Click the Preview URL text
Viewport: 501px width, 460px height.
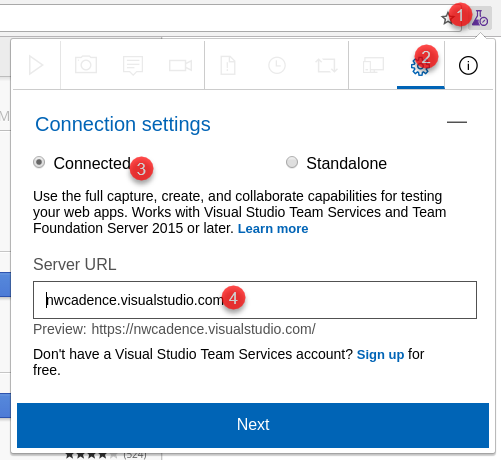(174, 329)
